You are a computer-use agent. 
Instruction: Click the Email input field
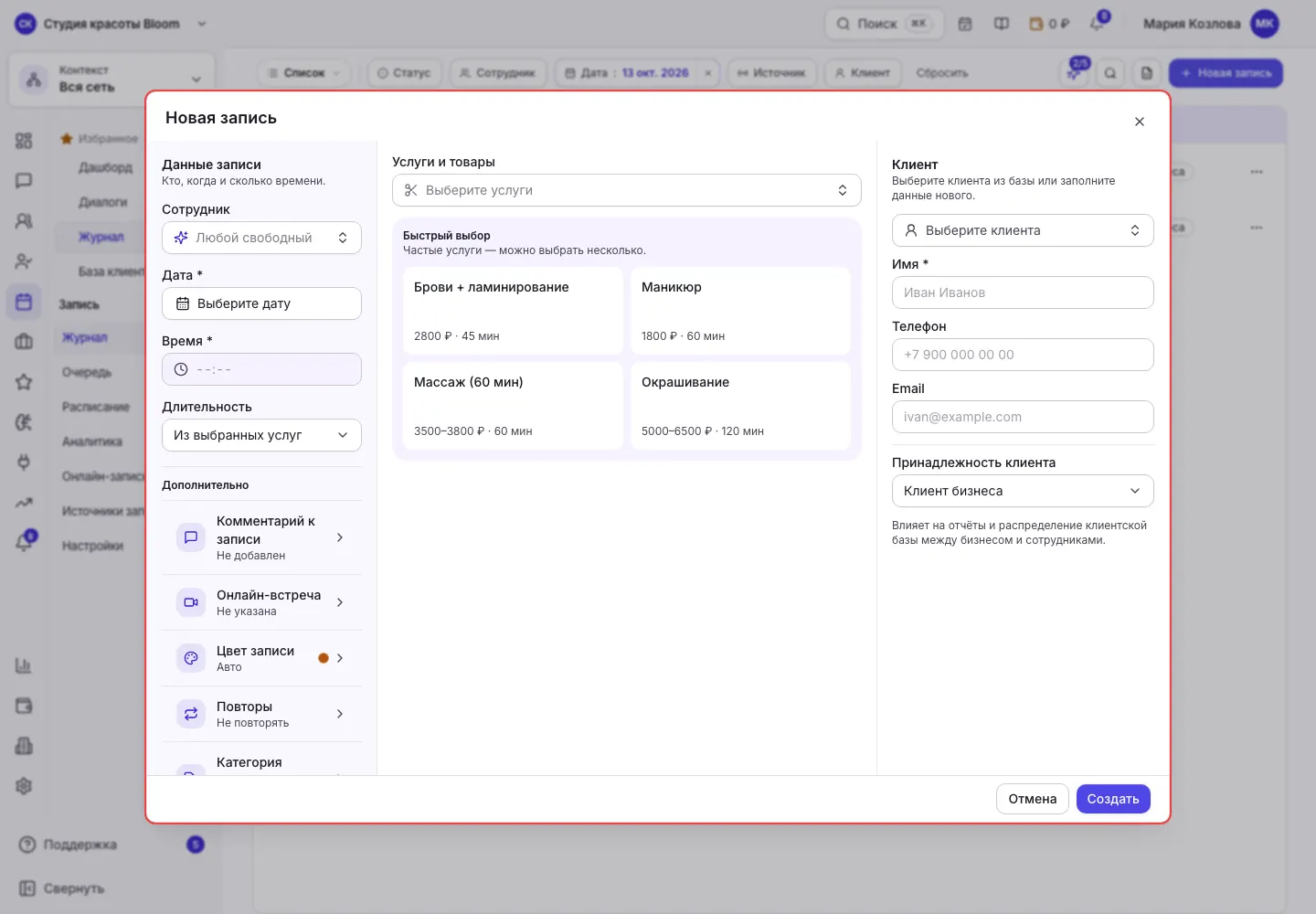click(x=1023, y=417)
